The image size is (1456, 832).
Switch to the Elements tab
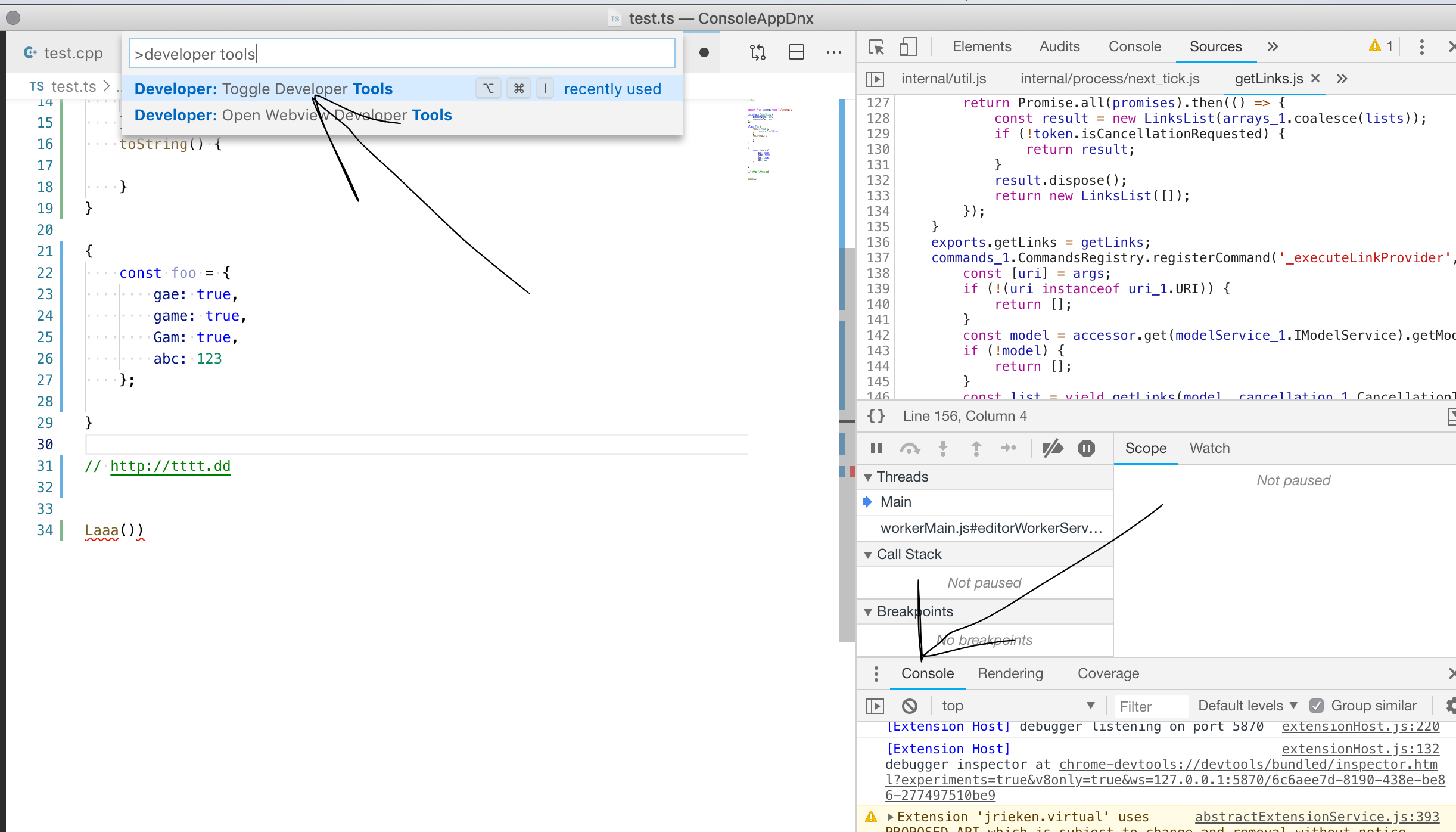coord(981,46)
